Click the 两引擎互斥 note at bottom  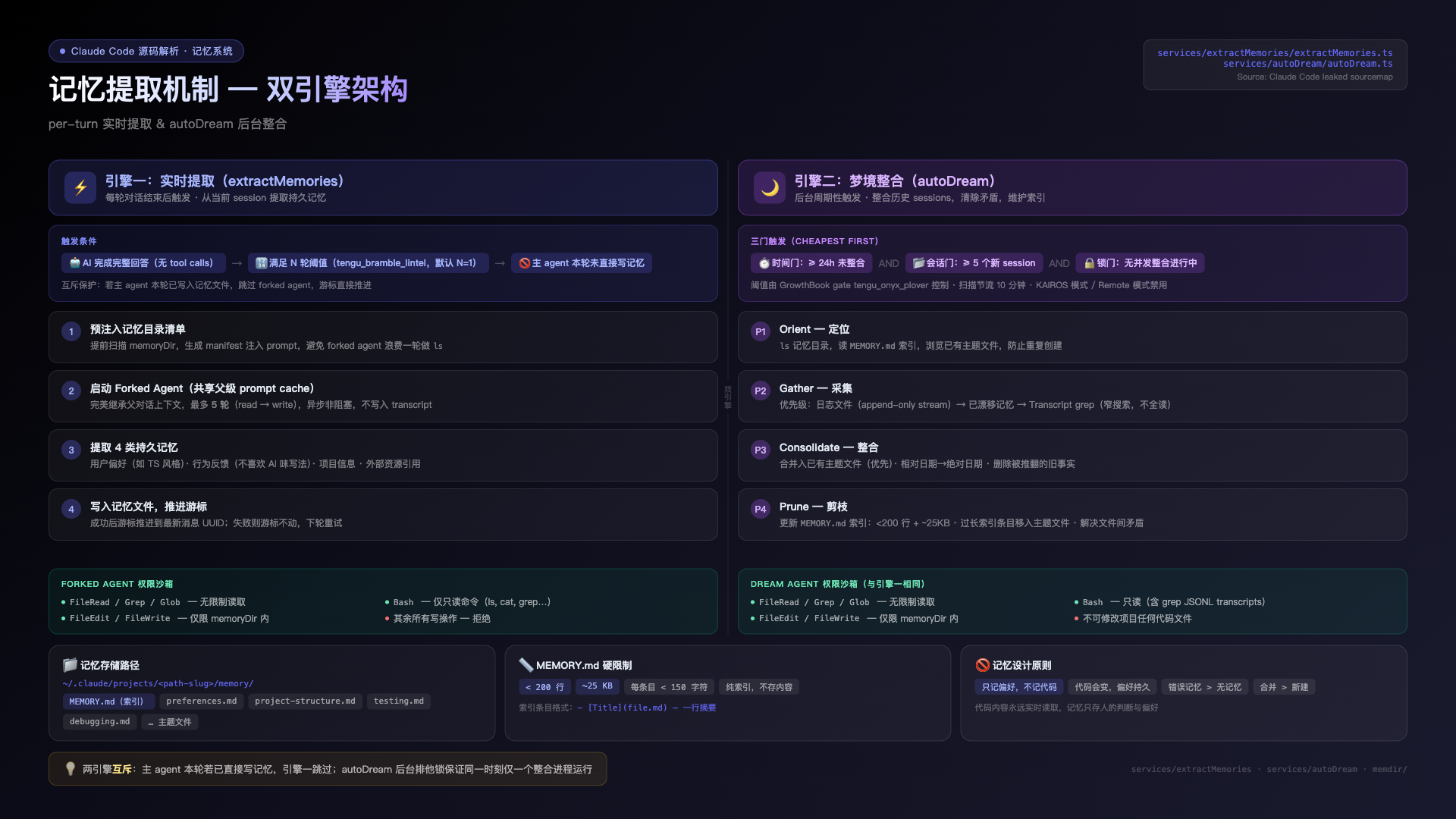click(x=328, y=769)
